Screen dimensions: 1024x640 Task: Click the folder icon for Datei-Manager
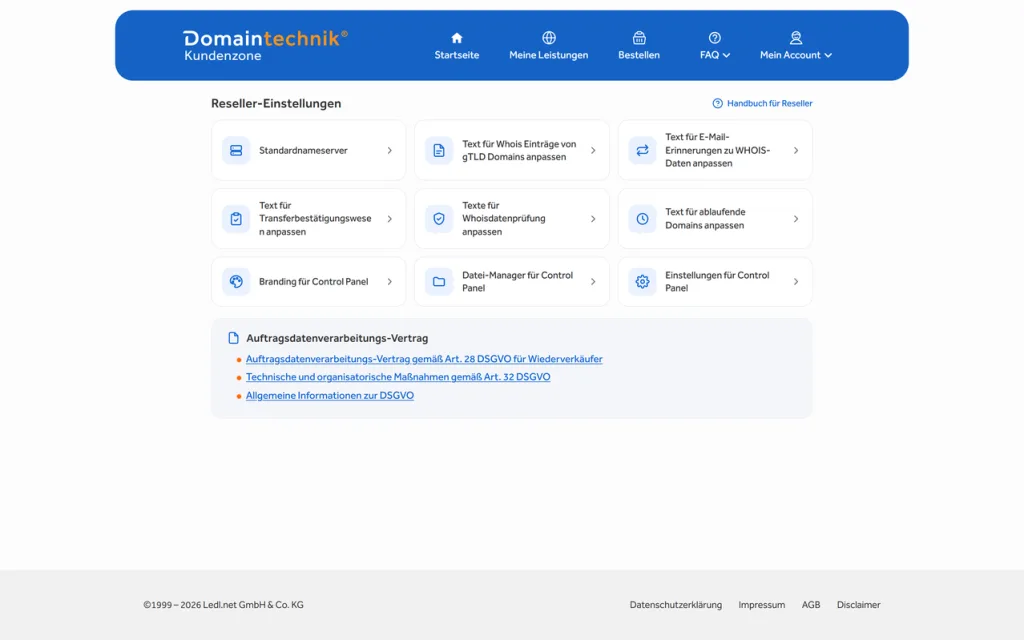(439, 281)
